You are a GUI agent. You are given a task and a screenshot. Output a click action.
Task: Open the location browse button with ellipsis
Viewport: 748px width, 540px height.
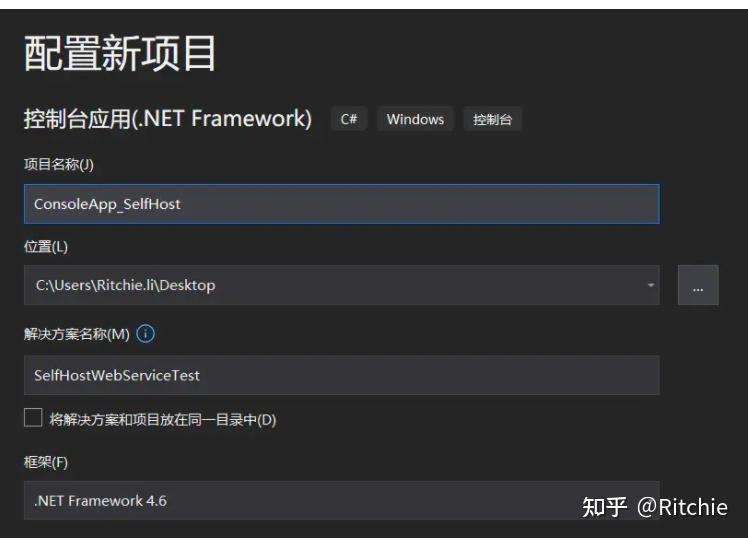[x=698, y=285]
